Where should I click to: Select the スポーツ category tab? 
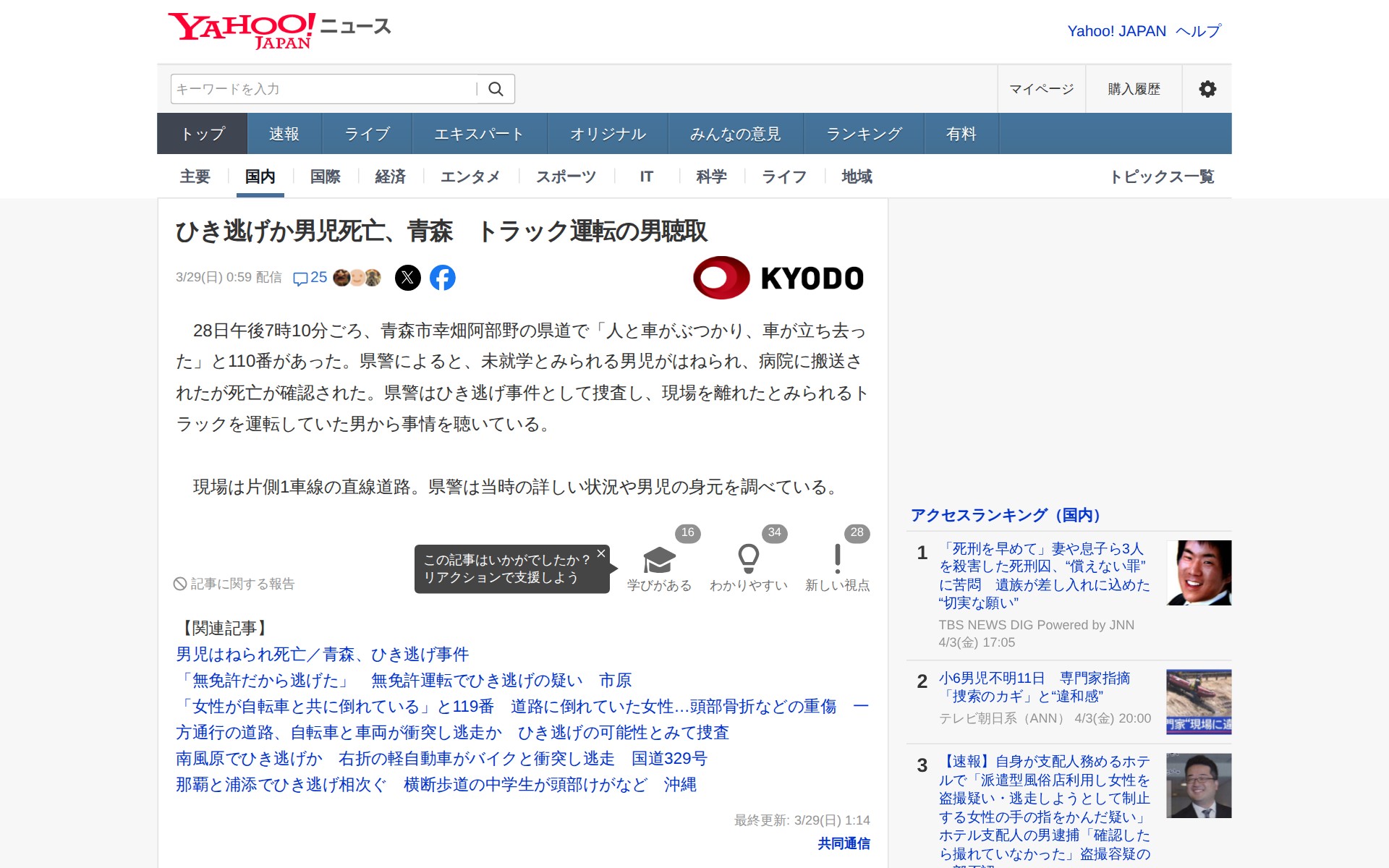(x=566, y=176)
